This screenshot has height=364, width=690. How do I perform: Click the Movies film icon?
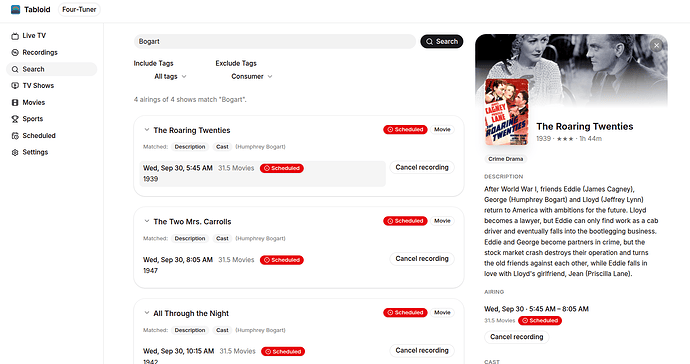point(15,102)
